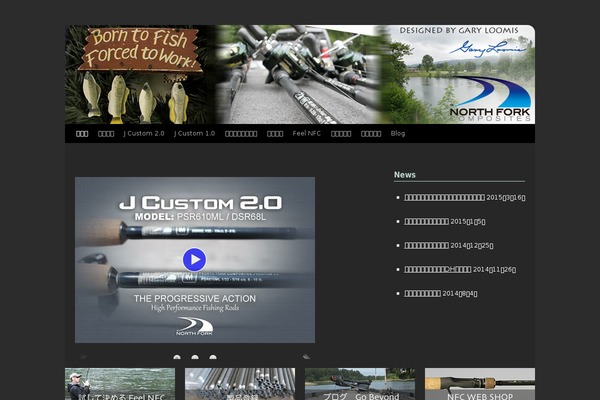The width and height of the screenshot is (600, 400).
Task: Select the middle slideshow pagination dot
Action: click(195, 357)
